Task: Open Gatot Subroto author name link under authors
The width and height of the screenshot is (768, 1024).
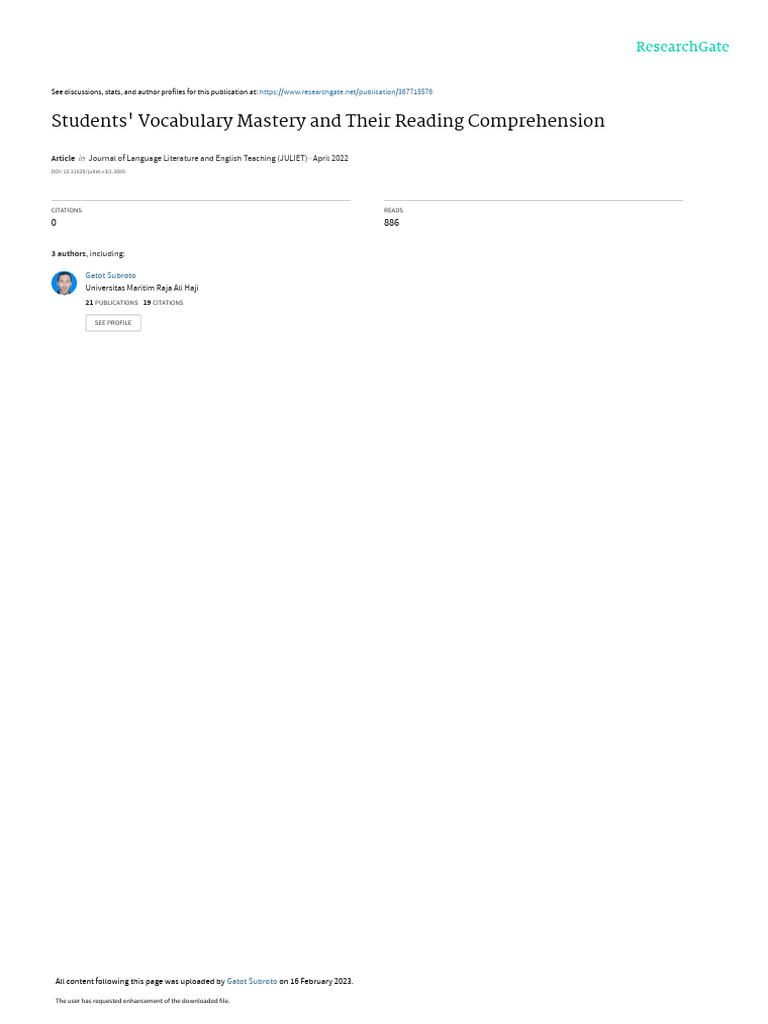Action: [110, 276]
